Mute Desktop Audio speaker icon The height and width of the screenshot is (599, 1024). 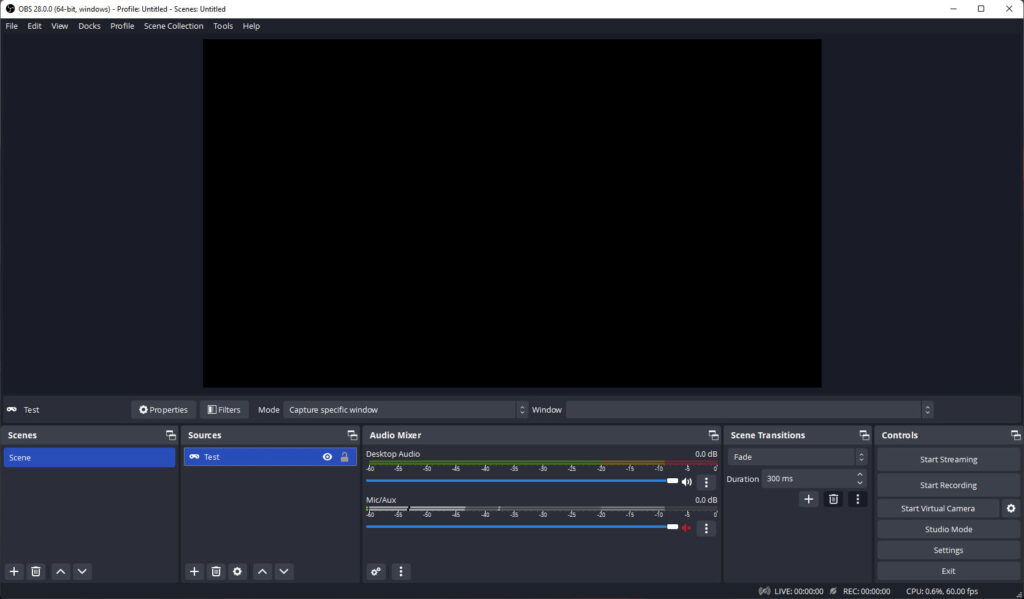686,482
